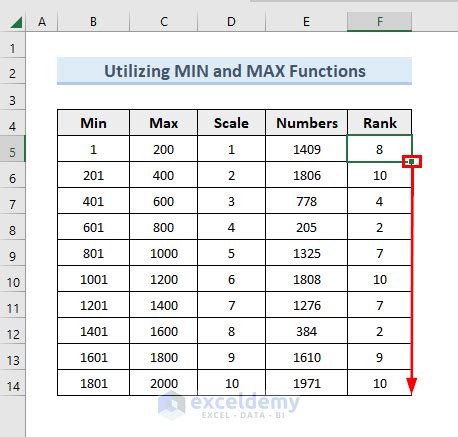Select column E header

click(x=306, y=22)
